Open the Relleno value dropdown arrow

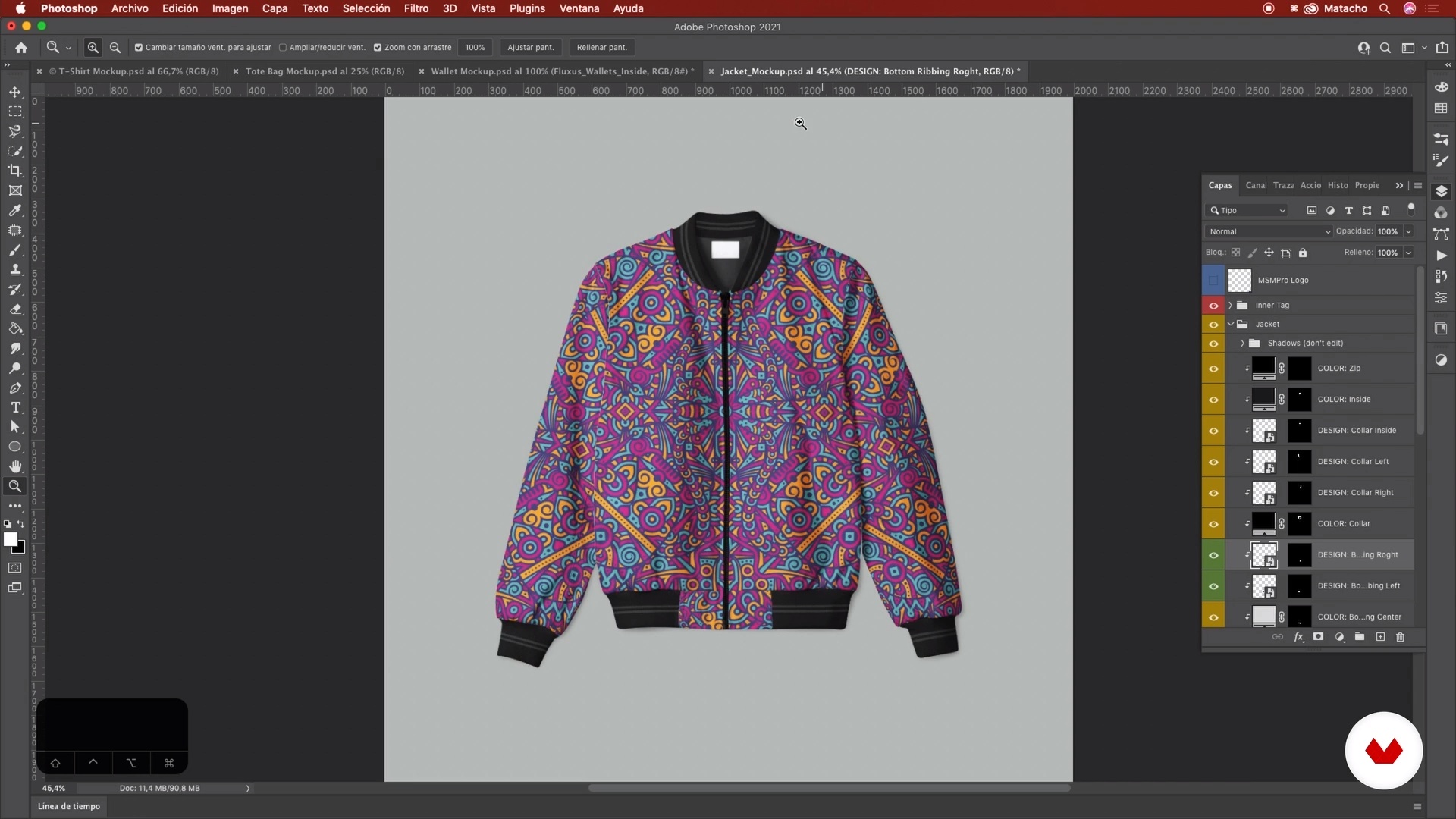(x=1408, y=253)
